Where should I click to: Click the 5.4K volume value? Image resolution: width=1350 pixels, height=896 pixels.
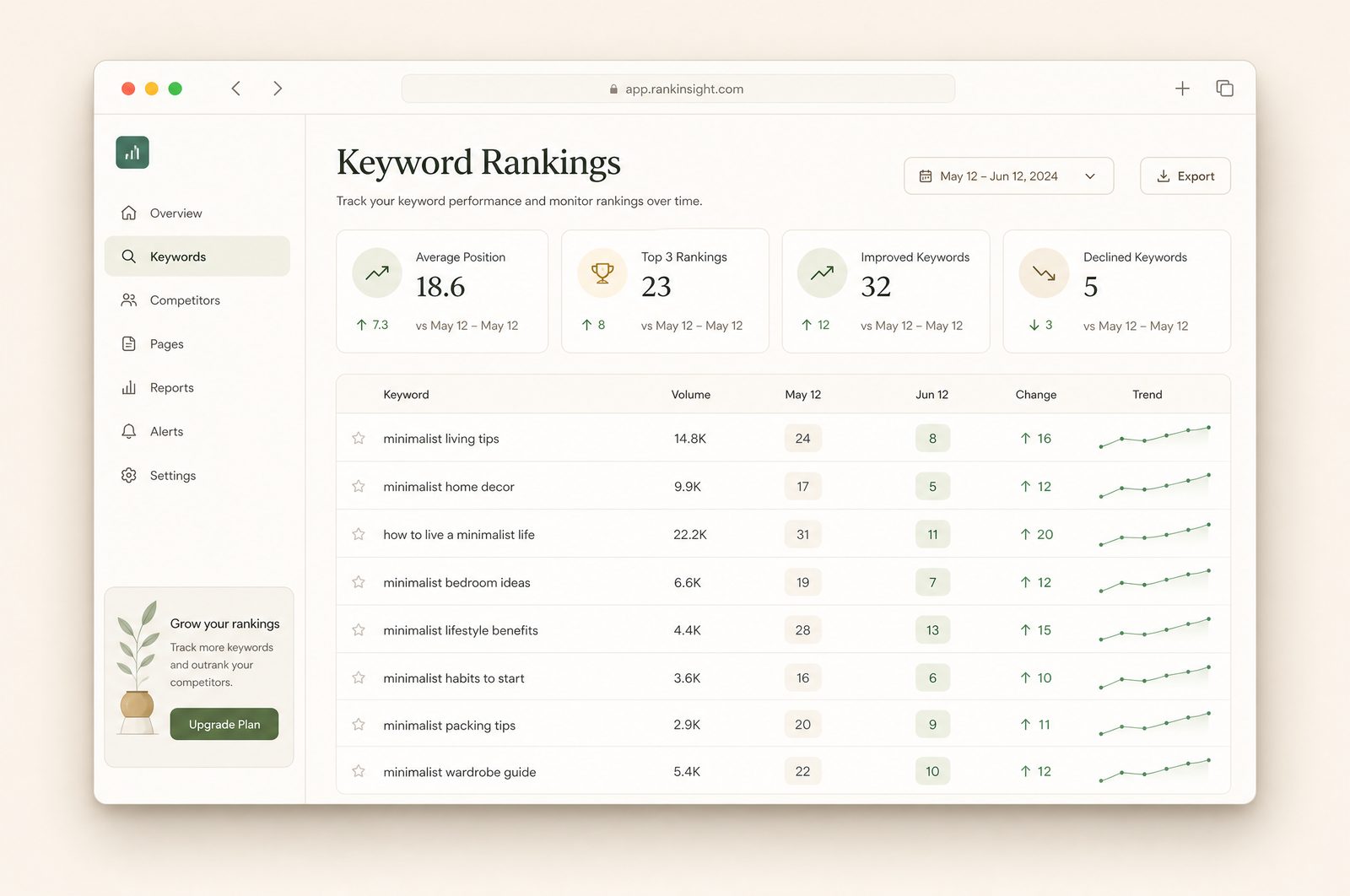coord(687,771)
